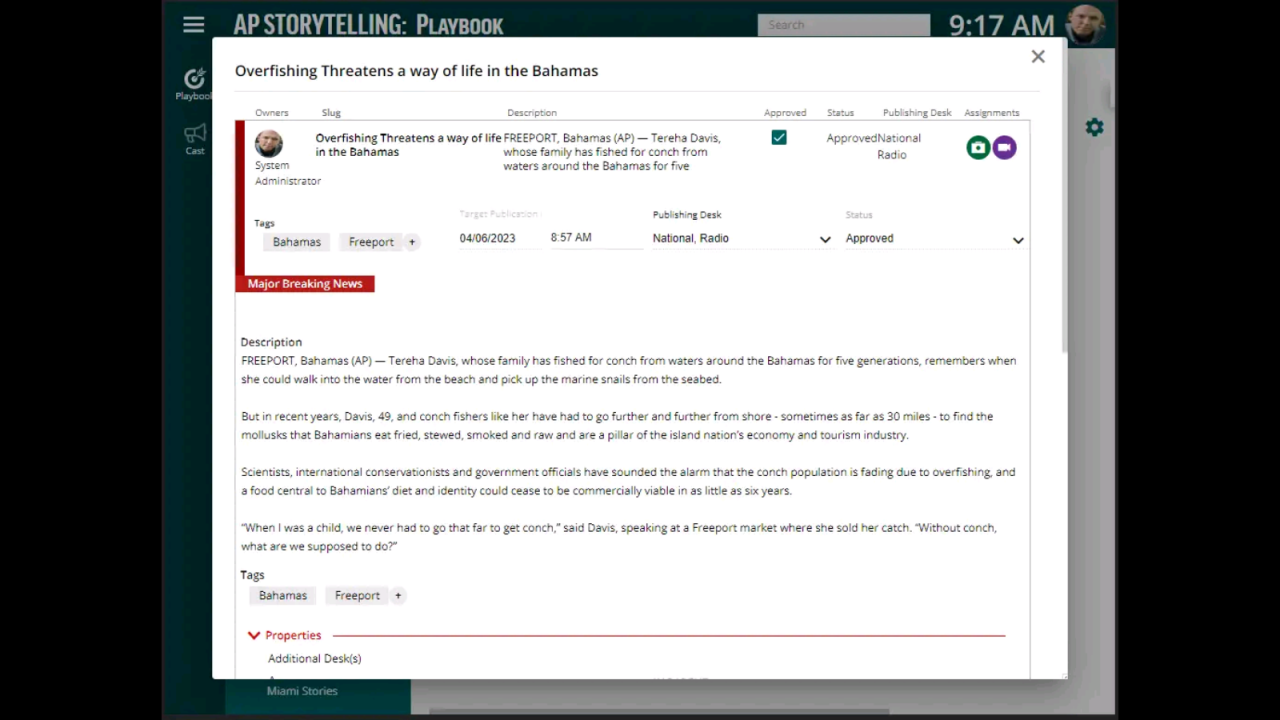1280x720 pixels.
Task: Click the Publishing Desk column header
Action: coord(917,113)
